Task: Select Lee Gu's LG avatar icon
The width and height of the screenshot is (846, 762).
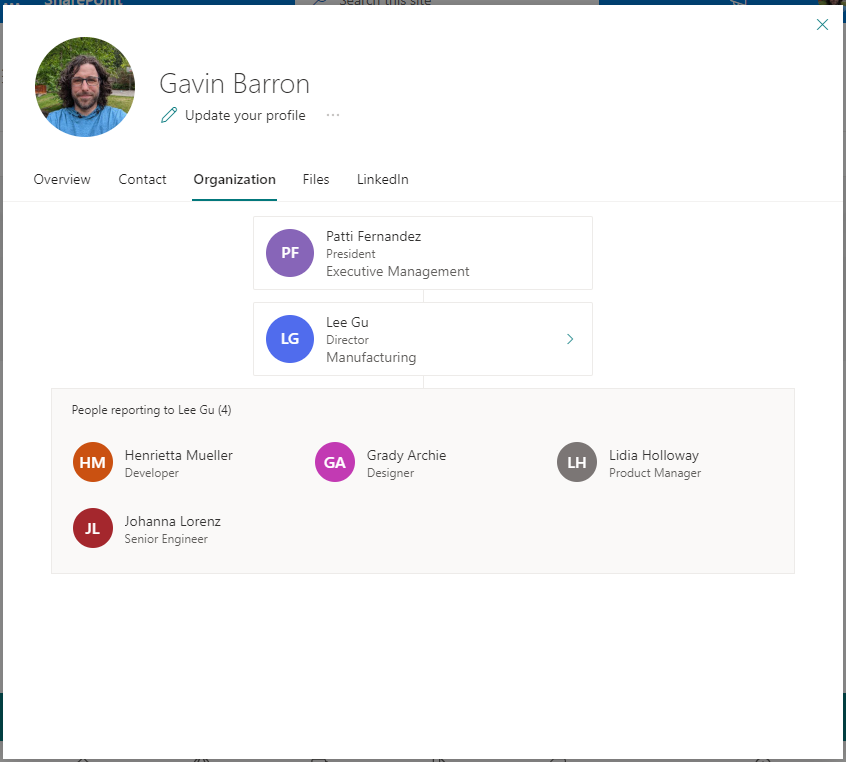Action: (289, 339)
